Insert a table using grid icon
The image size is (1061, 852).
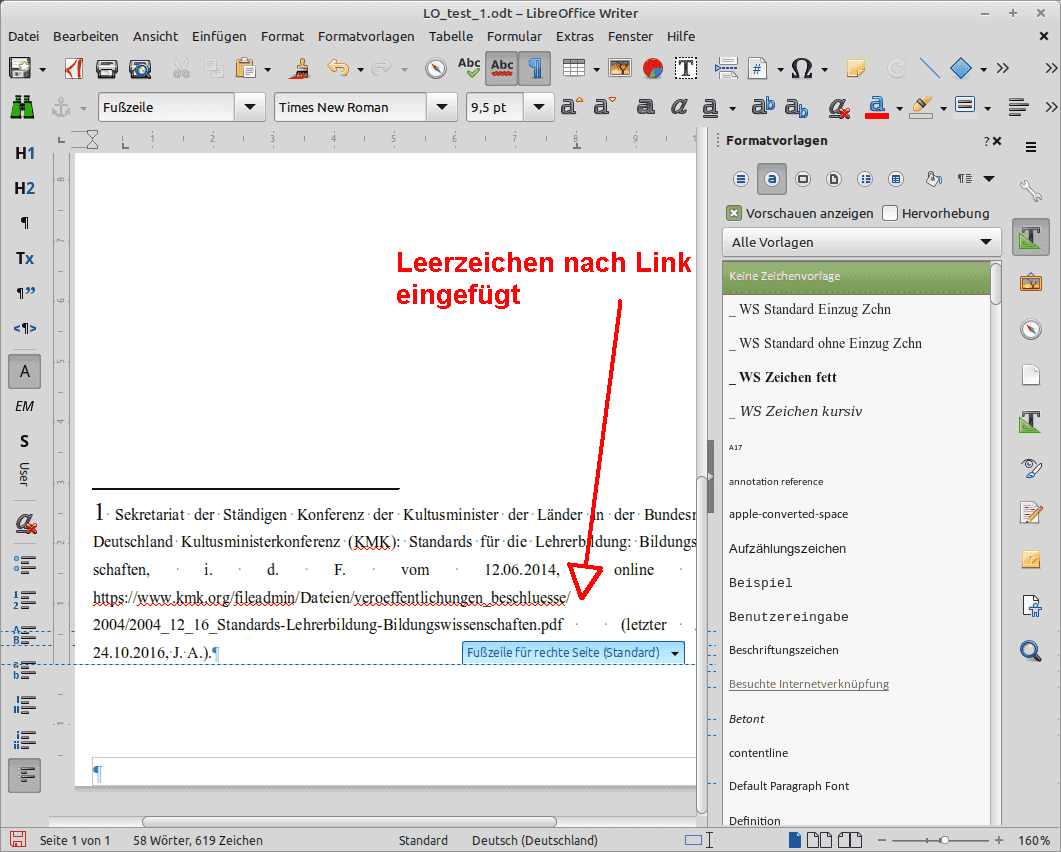[574, 68]
